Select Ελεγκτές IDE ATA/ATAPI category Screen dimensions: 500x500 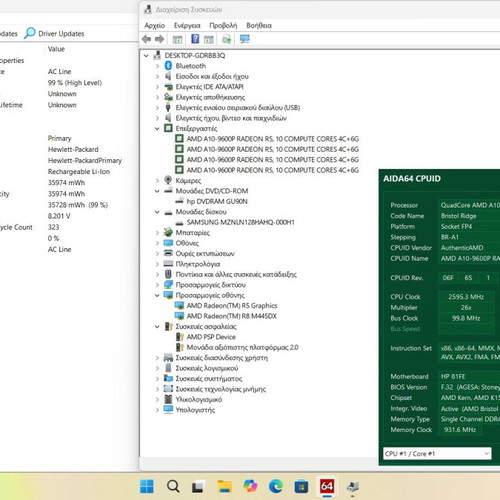[209, 87]
